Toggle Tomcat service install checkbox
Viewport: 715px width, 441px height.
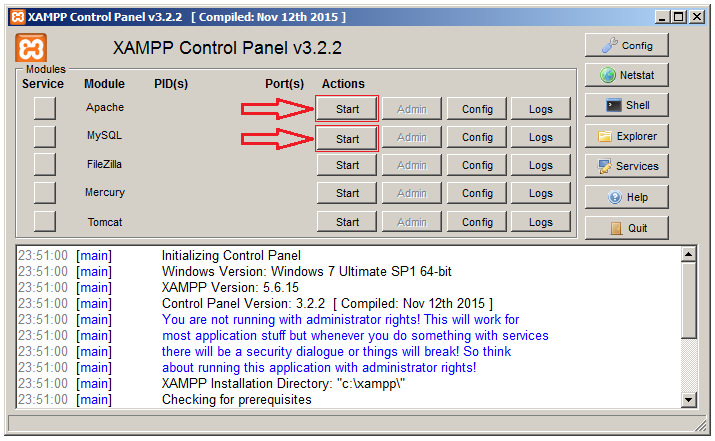click(x=45, y=222)
